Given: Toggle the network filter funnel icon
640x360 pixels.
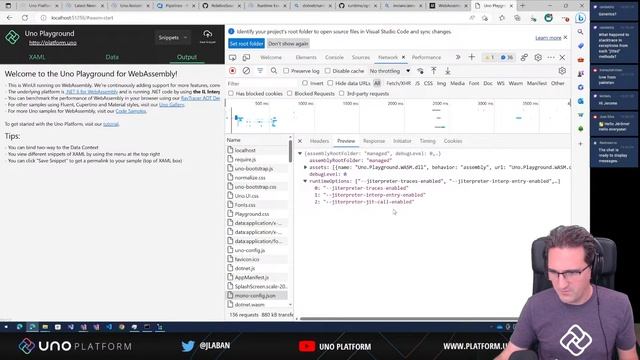Looking at the screenshot, I should [260, 71].
